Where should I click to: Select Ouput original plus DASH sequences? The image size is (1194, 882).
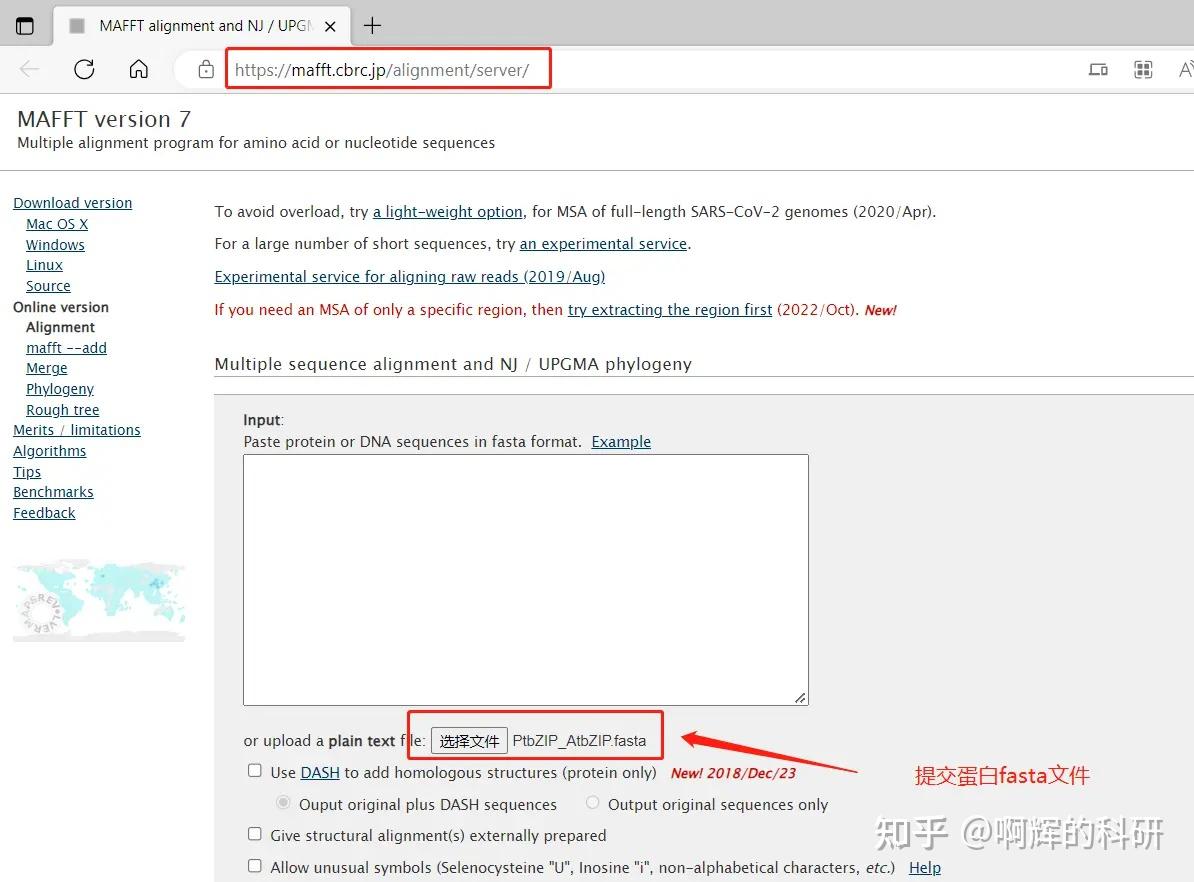pos(283,802)
